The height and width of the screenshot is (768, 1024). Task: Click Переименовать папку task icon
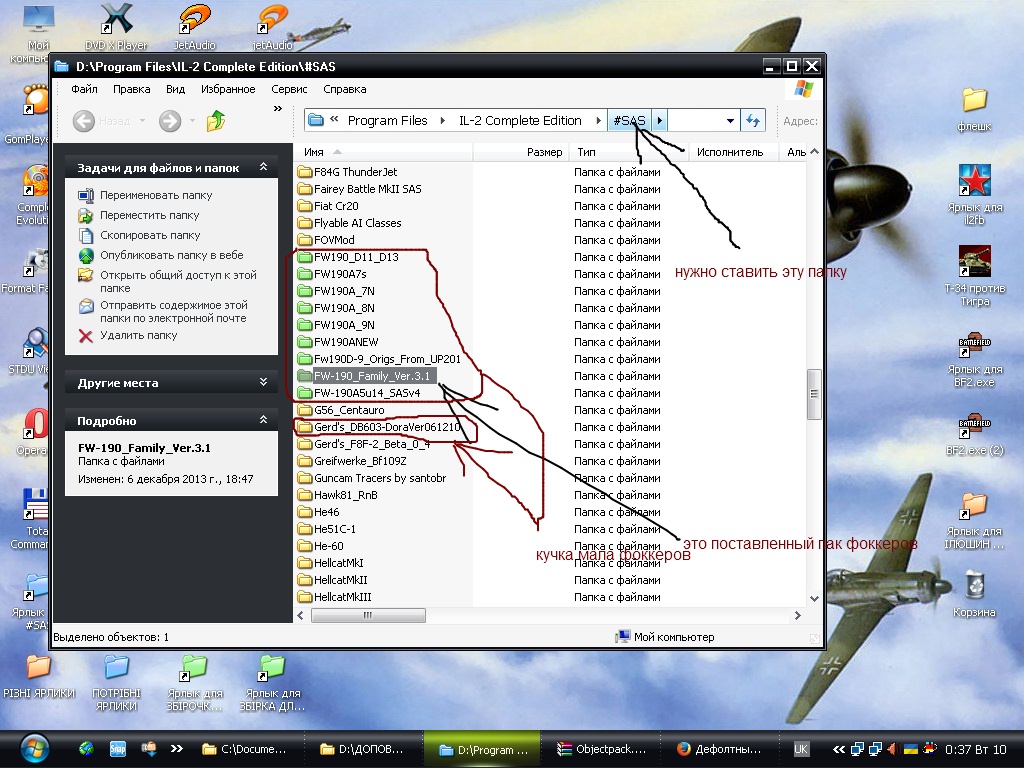[86, 195]
